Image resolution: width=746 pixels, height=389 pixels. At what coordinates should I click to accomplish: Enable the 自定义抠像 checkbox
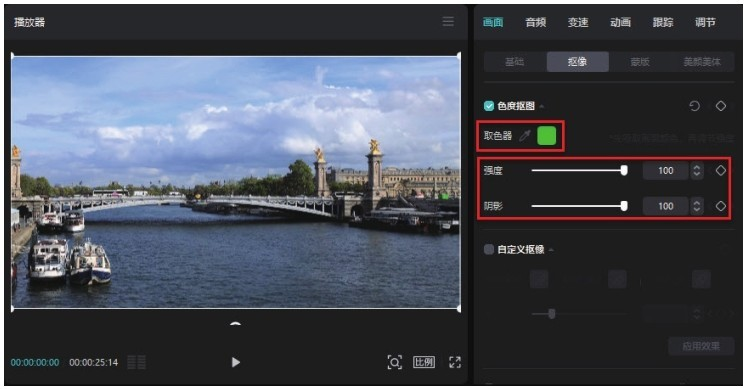click(489, 249)
